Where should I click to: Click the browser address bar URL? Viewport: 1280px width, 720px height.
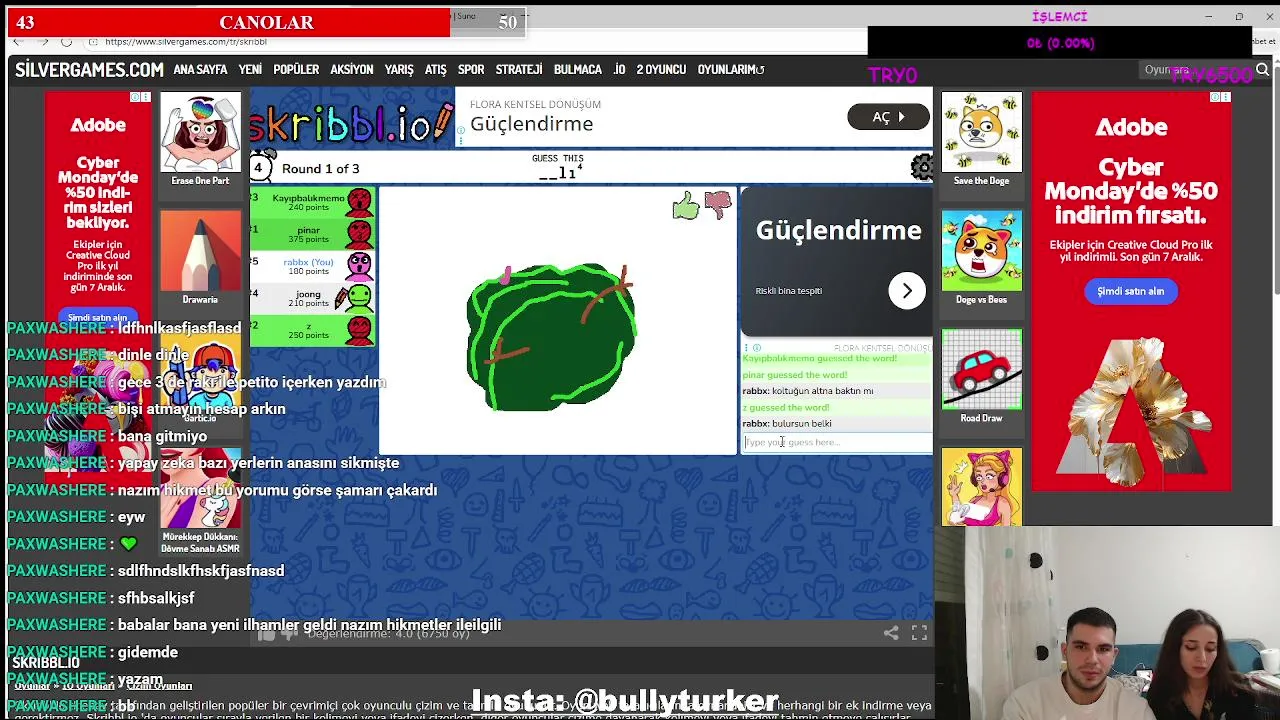click(186, 42)
